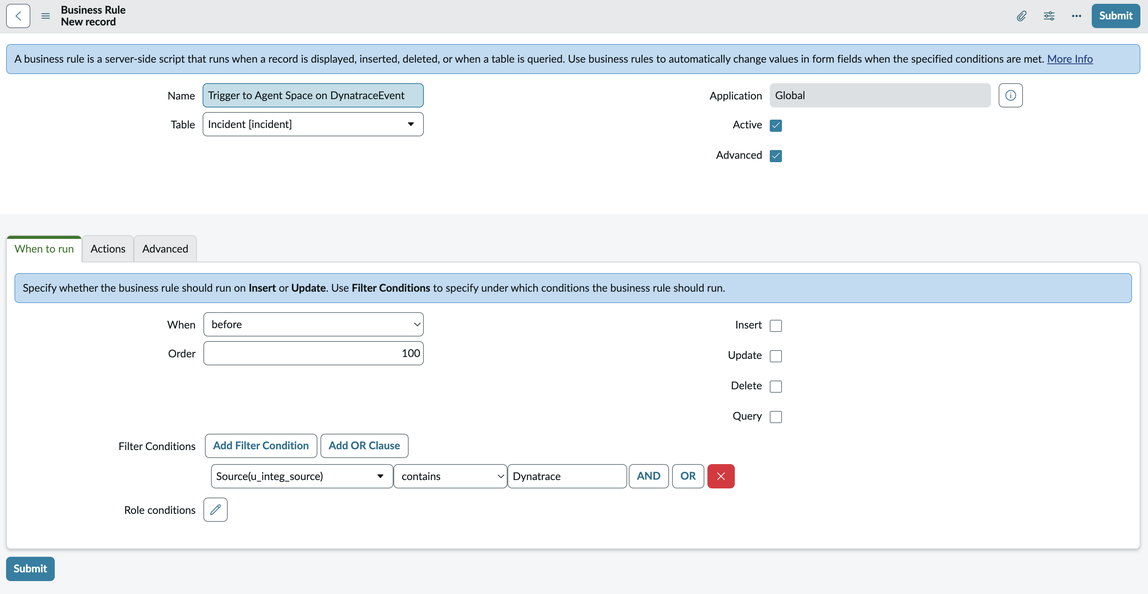Open the Table dropdown

313,124
